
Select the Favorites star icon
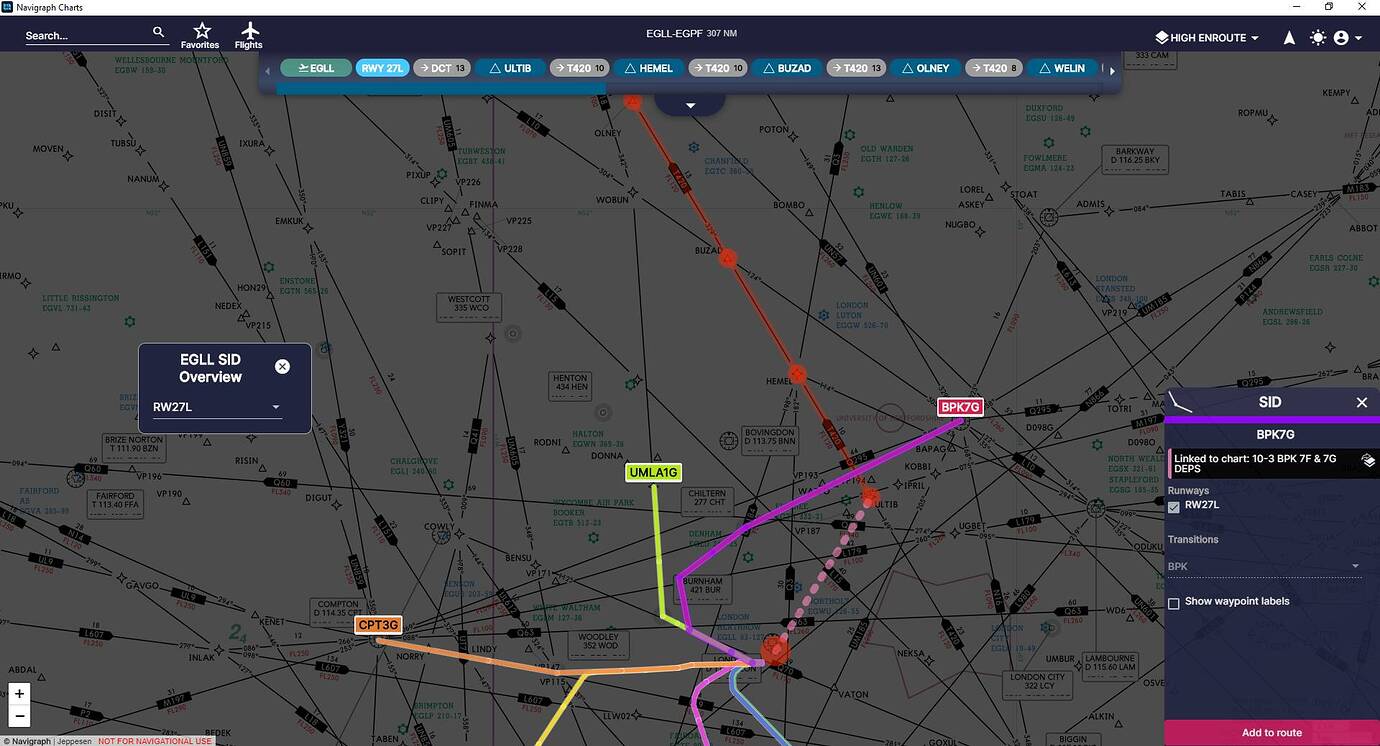[199, 34]
